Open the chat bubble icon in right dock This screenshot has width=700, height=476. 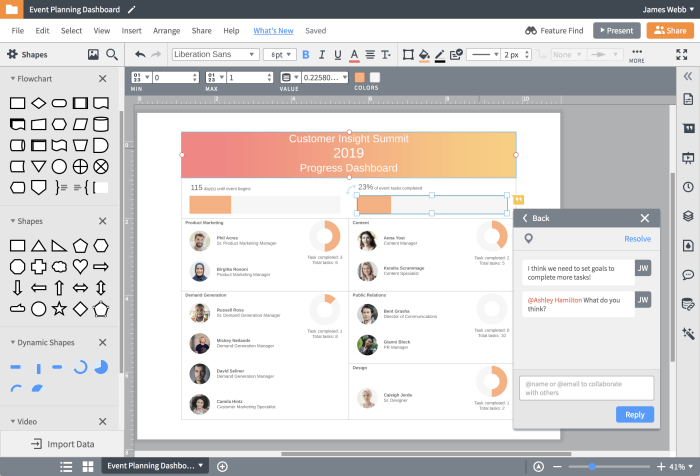(x=688, y=275)
